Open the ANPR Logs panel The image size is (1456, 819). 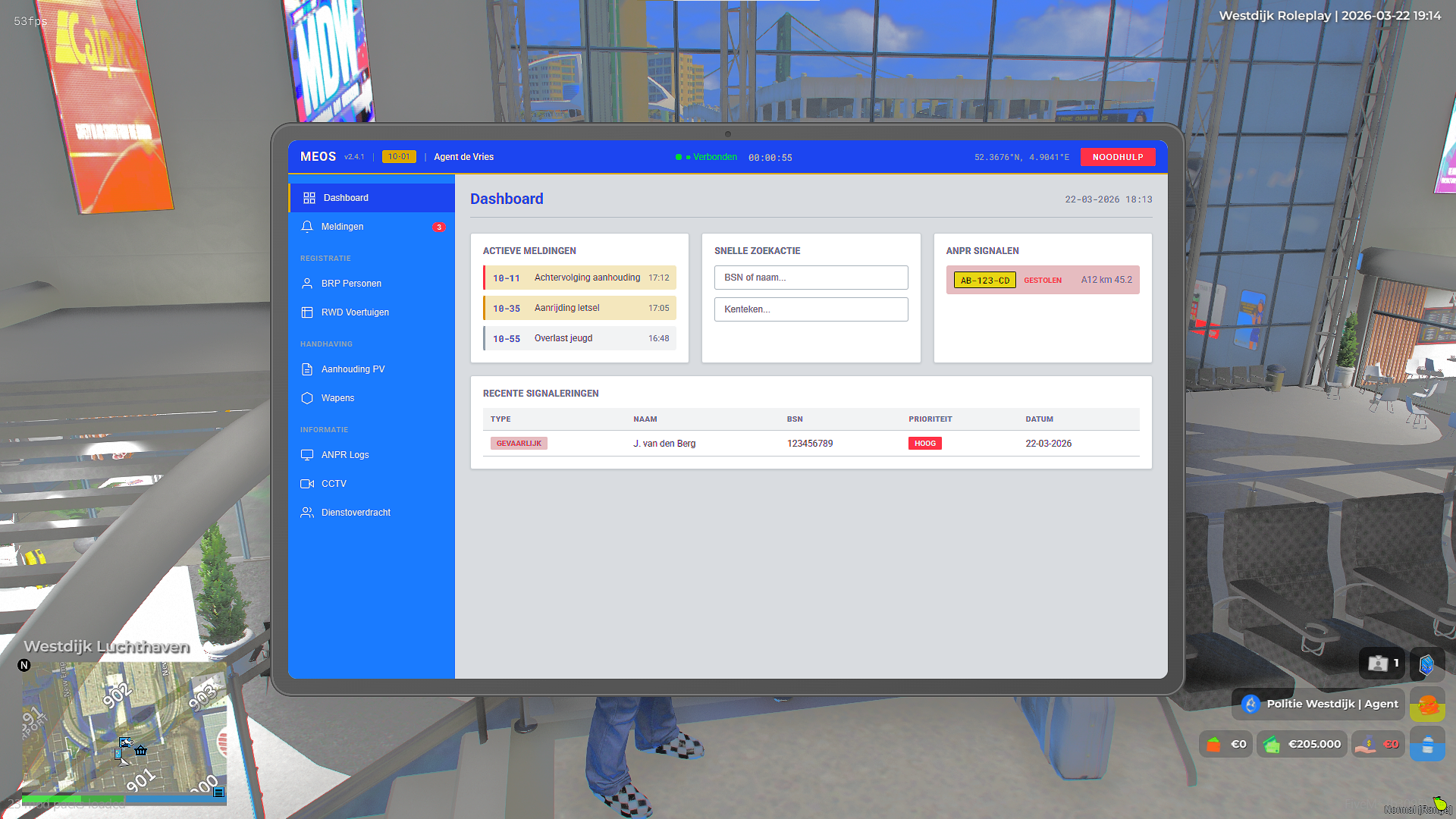click(x=345, y=454)
